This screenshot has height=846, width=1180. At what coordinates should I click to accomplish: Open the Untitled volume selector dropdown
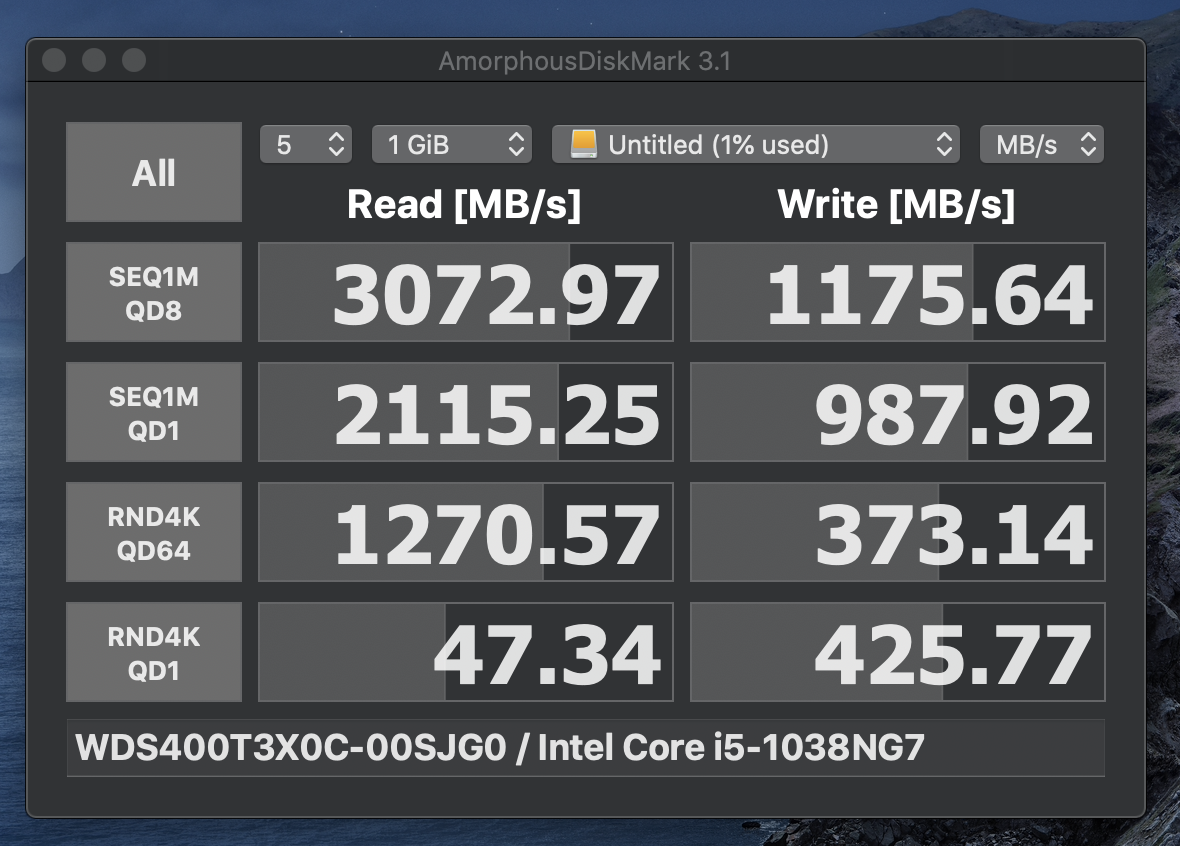point(756,145)
